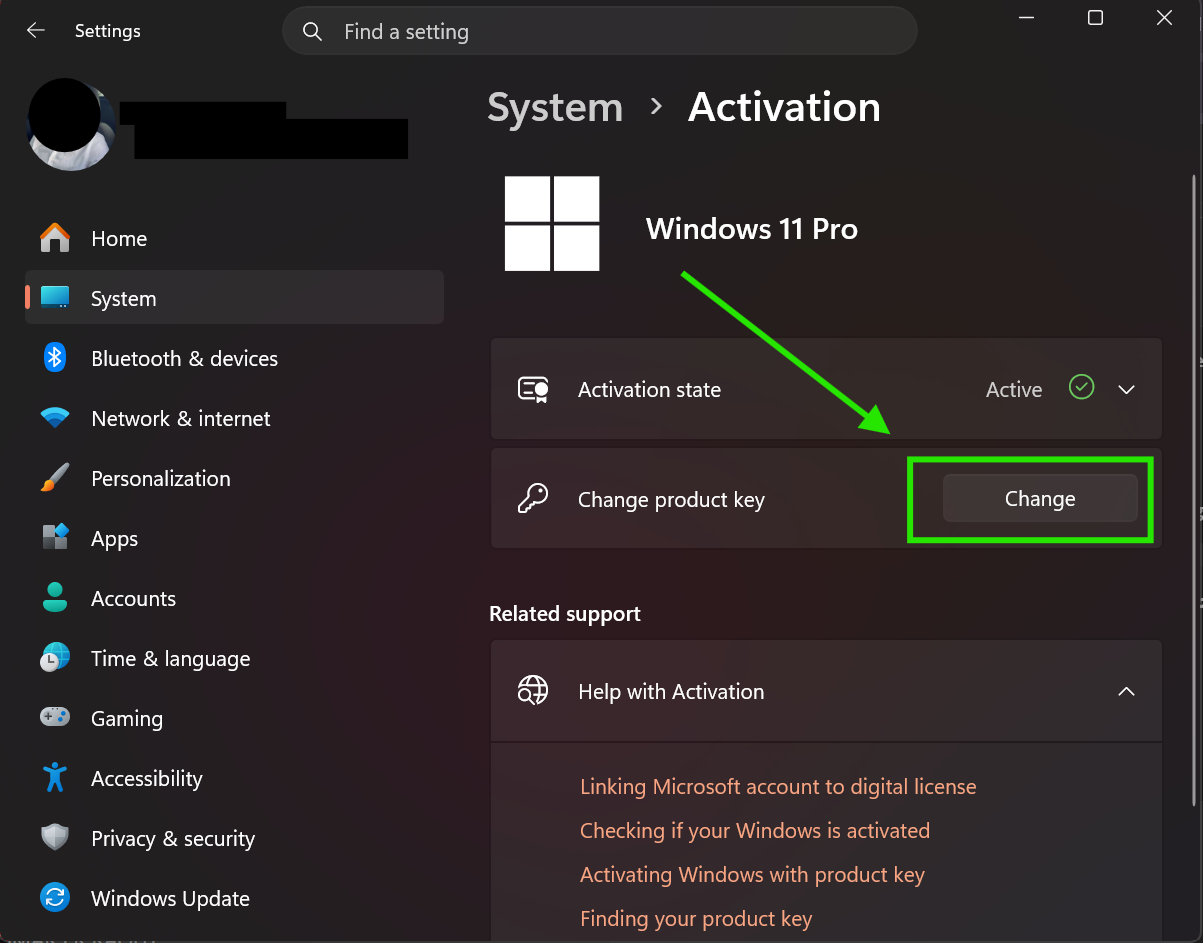Click the Bluetooth icon
The image size is (1203, 943).
[55, 358]
